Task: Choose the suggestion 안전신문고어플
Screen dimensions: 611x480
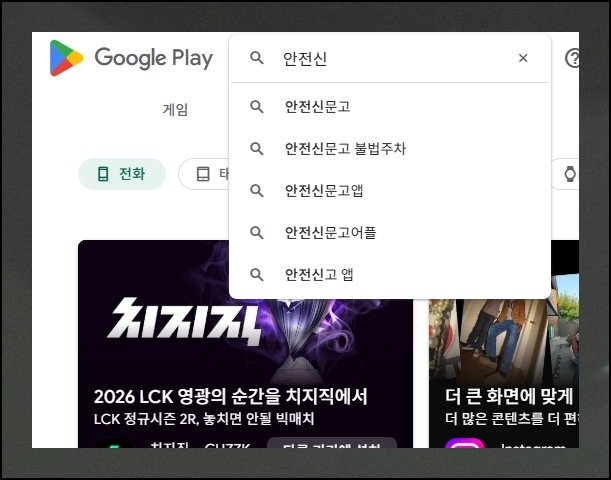Action: [x=390, y=233]
